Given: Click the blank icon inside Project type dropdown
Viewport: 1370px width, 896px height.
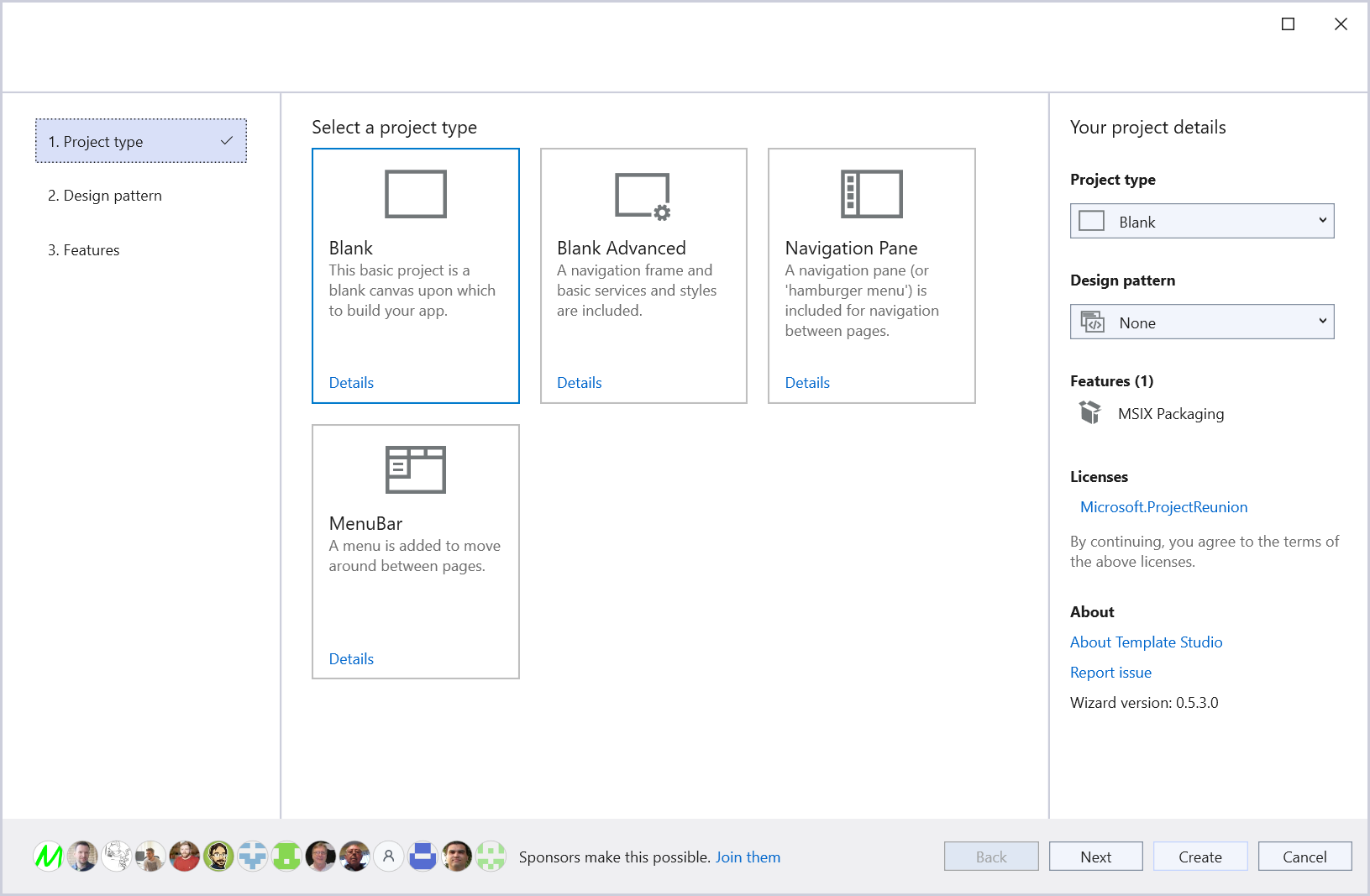Looking at the screenshot, I should 1091,221.
